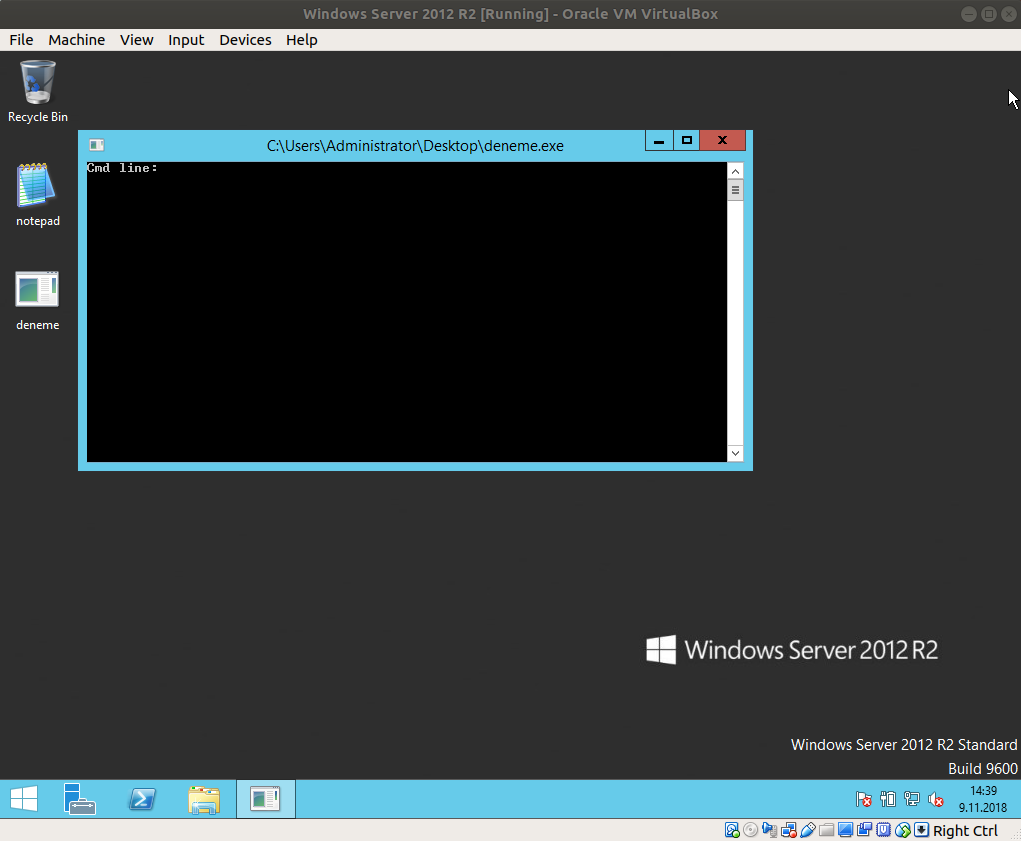Minimize the VirtualBox window
Image resolution: width=1021 pixels, height=841 pixels.
969,14
